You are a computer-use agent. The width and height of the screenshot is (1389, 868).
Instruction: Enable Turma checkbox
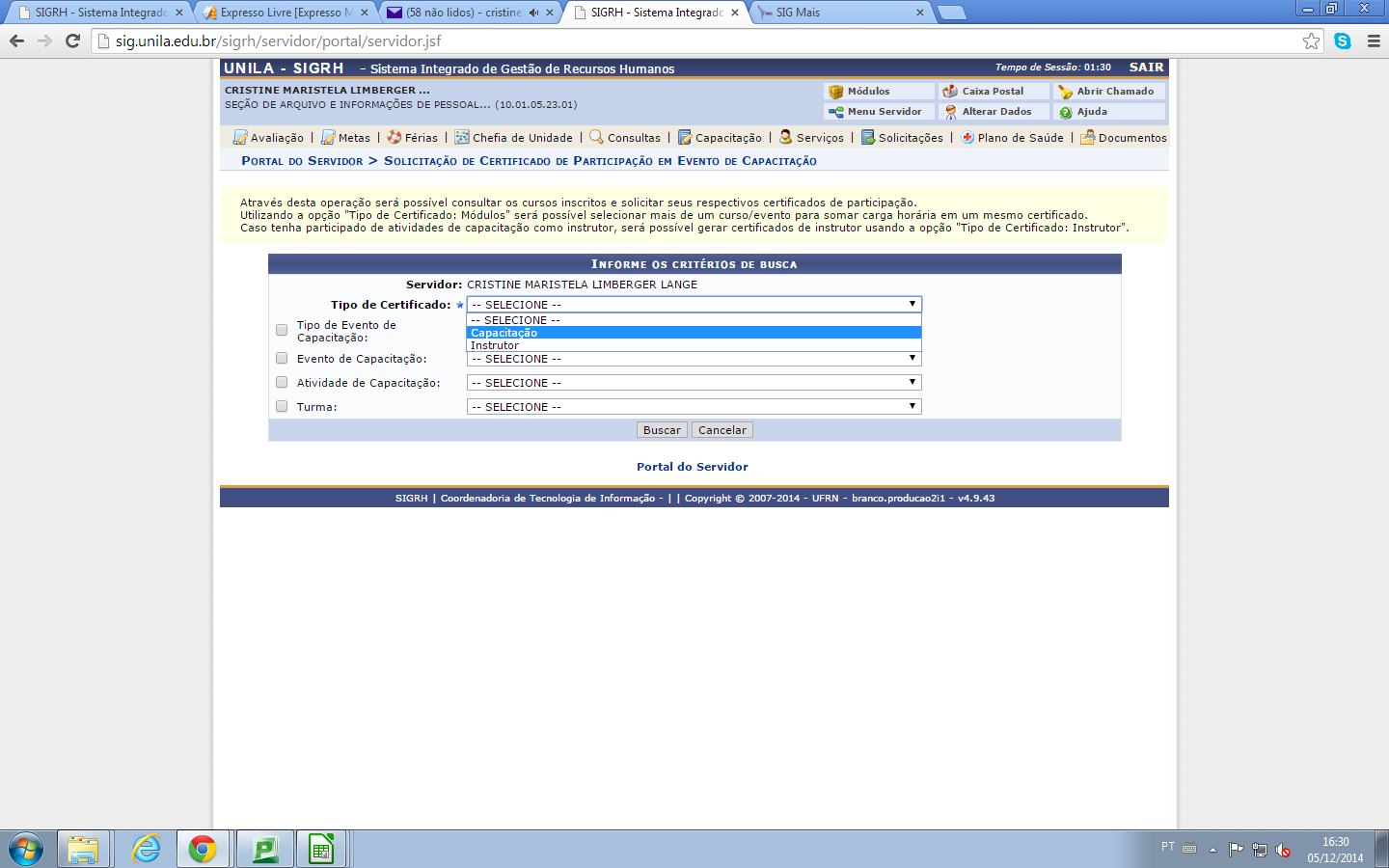tap(282, 406)
